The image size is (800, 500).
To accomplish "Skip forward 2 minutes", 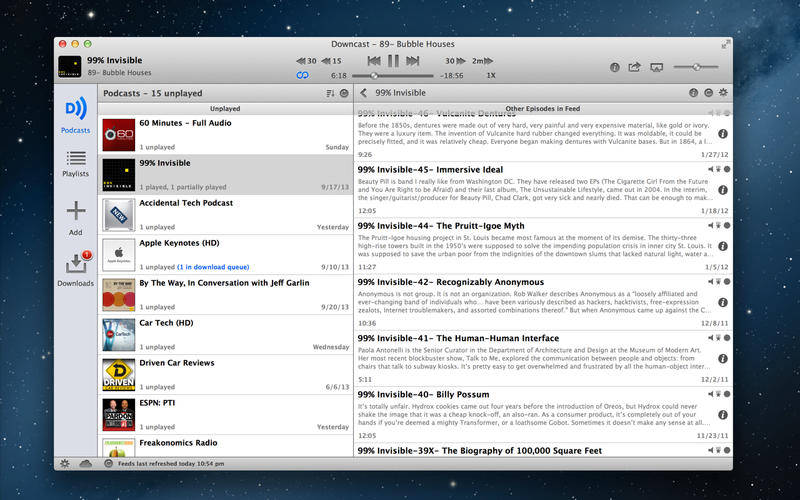I will coord(483,61).
